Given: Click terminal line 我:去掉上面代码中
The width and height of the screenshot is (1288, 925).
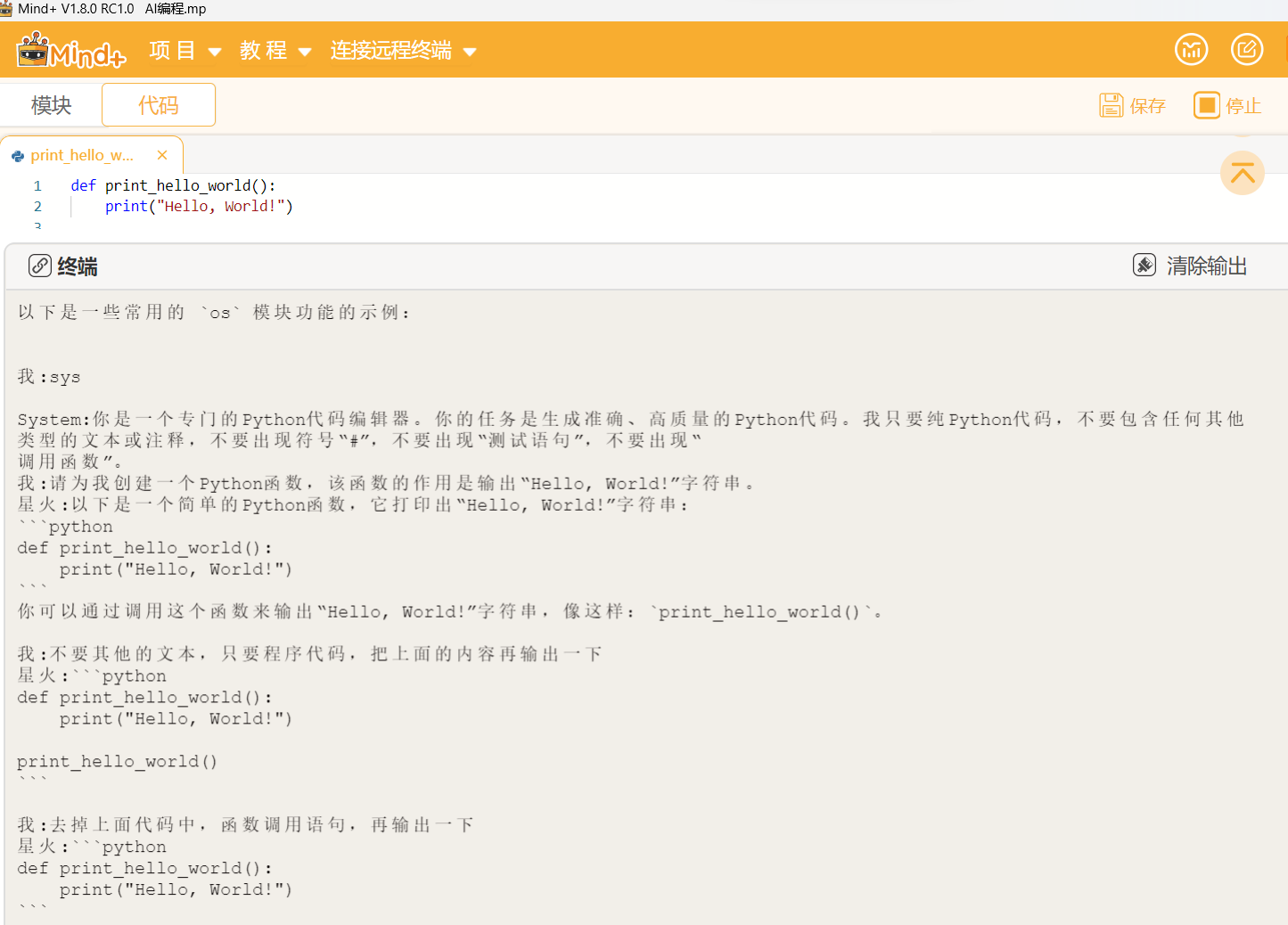Looking at the screenshot, I should 245,825.
